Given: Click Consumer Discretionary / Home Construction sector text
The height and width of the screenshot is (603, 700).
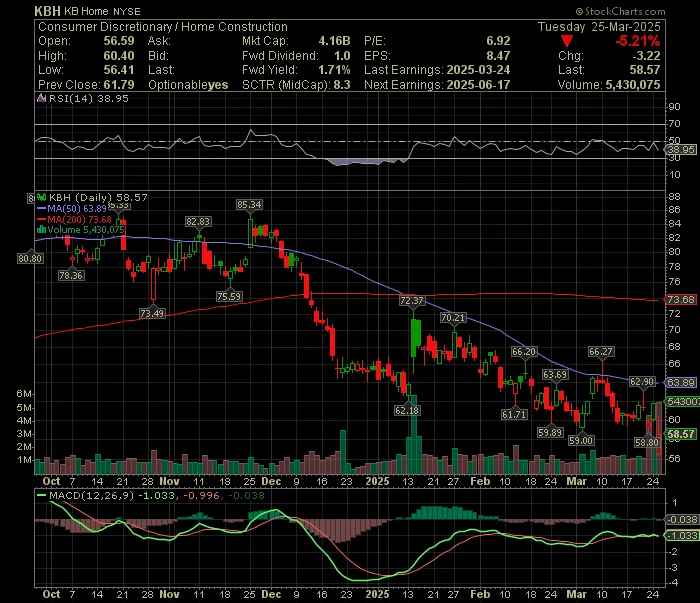Looking at the screenshot, I should (x=162, y=27).
